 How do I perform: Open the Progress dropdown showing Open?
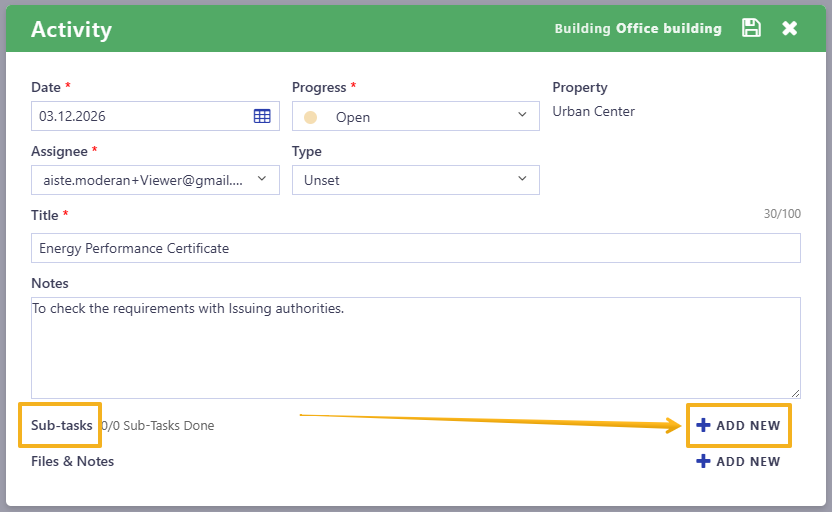pos(415,116)
